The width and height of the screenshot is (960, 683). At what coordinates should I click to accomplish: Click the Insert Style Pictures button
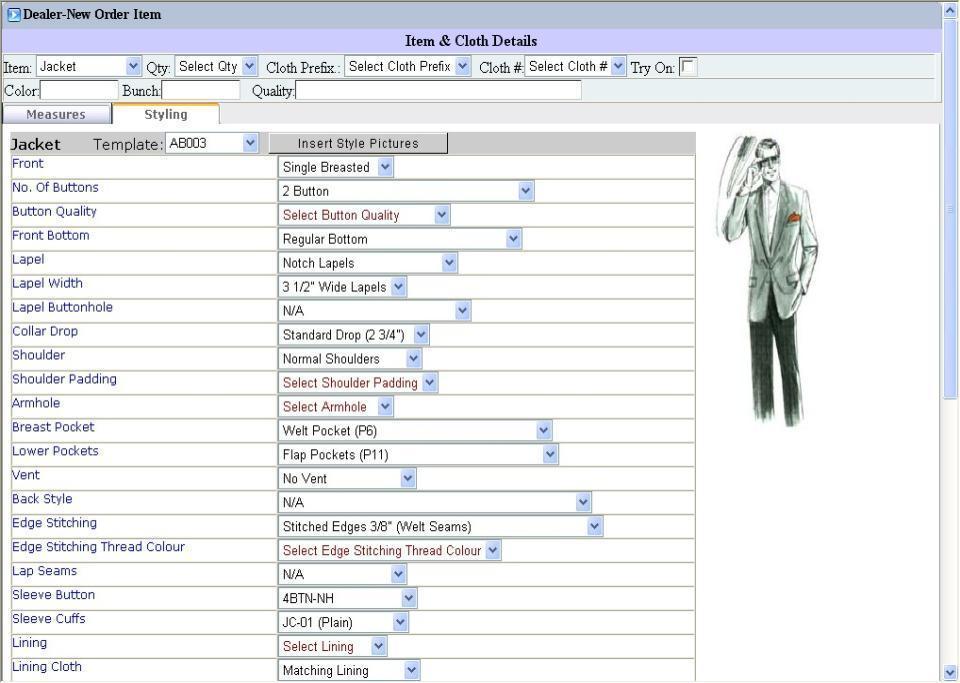point(358,143)
